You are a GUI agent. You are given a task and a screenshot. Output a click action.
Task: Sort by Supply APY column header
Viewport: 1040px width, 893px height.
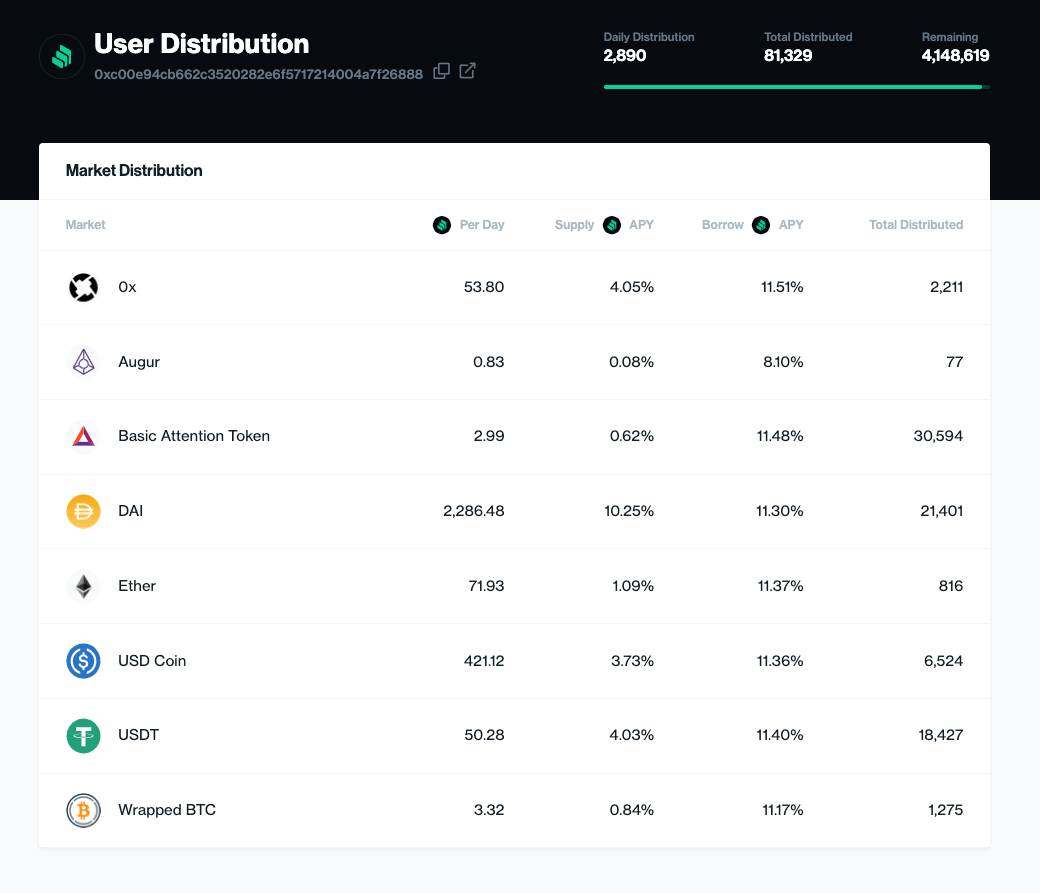click(x=604, y=225)
